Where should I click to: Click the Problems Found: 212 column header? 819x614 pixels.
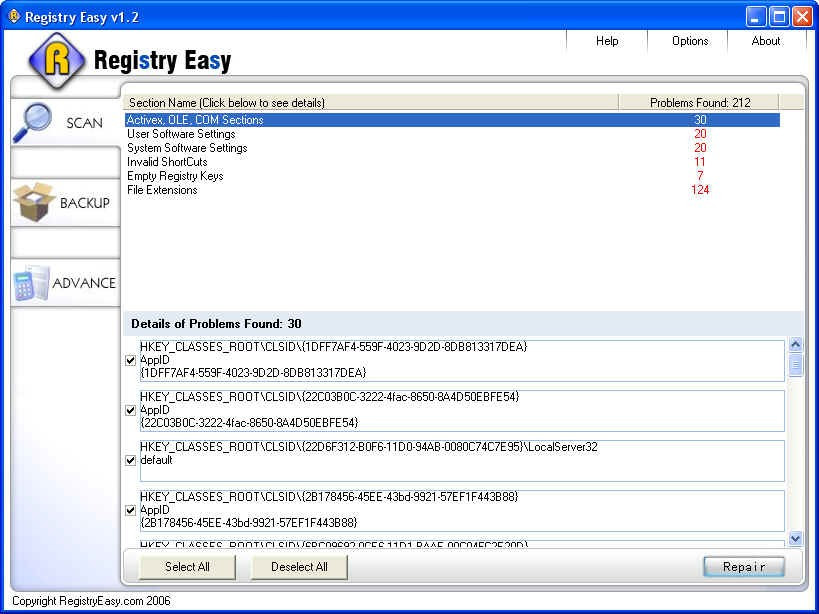699,102
